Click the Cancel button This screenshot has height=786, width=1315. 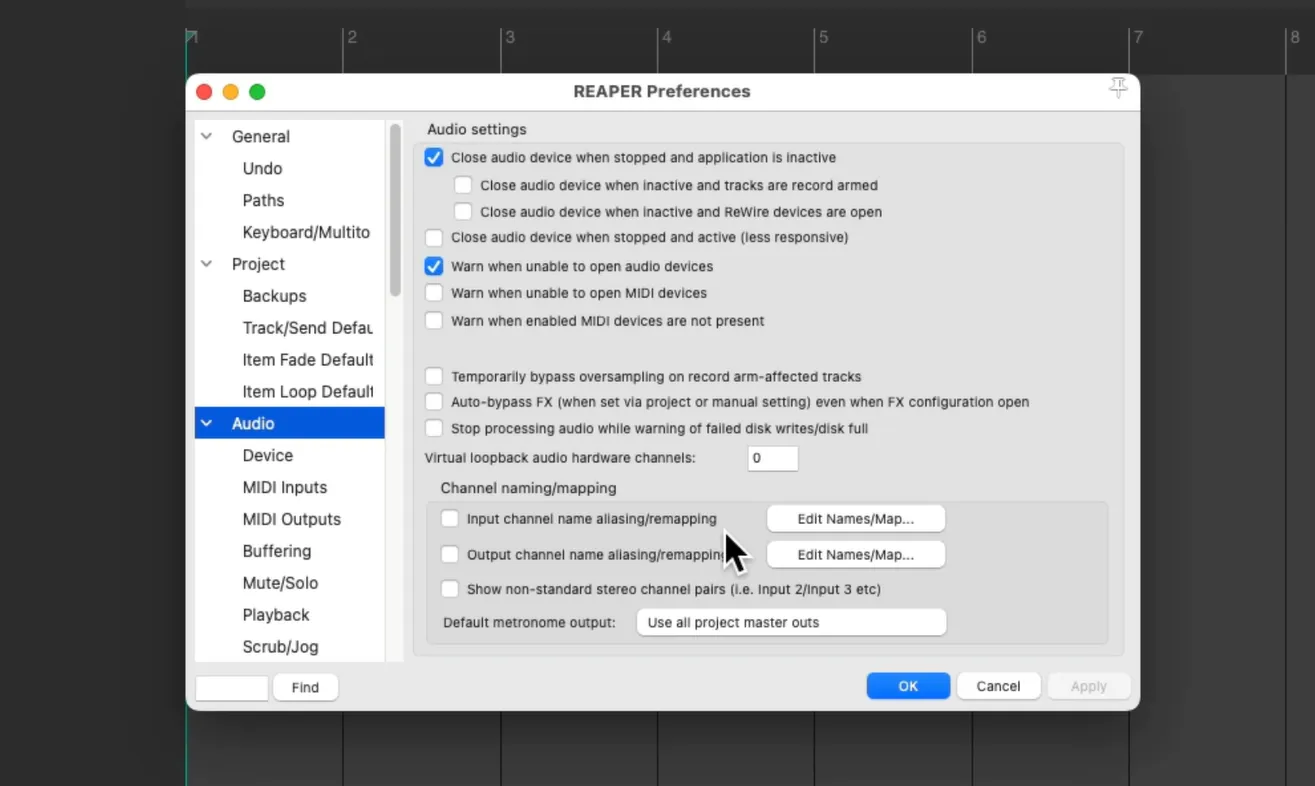pos(998,686)
